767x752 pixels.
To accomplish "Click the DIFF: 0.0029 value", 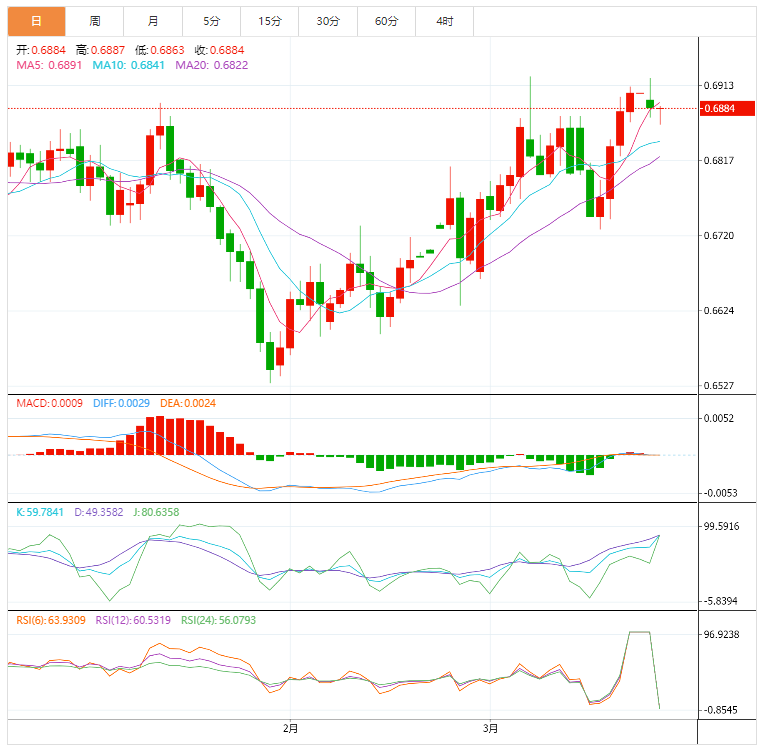I will coord(121,403).
